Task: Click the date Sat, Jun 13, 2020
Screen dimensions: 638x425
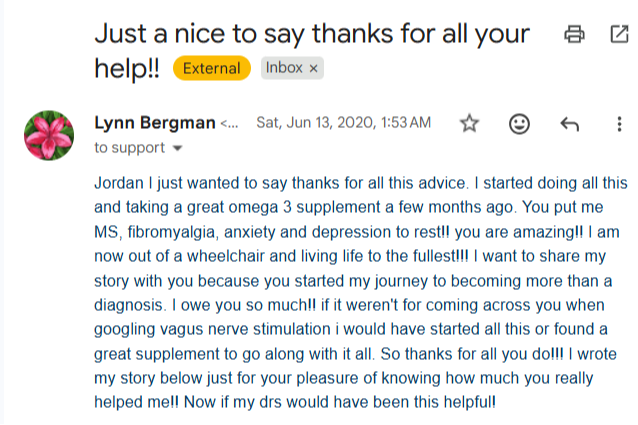Action: (343, 123)
